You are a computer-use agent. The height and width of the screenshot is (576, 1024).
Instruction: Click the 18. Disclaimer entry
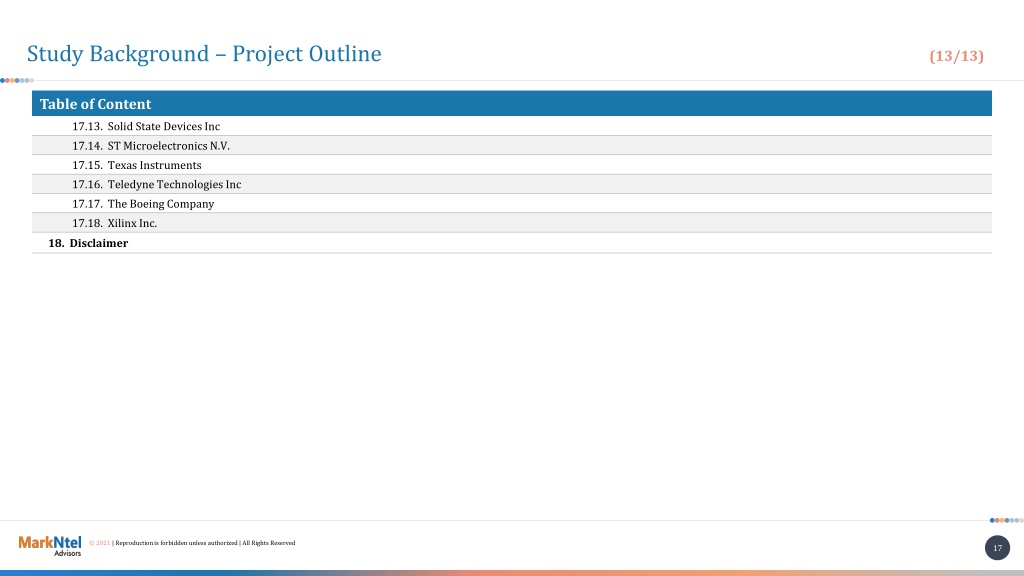click(512, 243)
